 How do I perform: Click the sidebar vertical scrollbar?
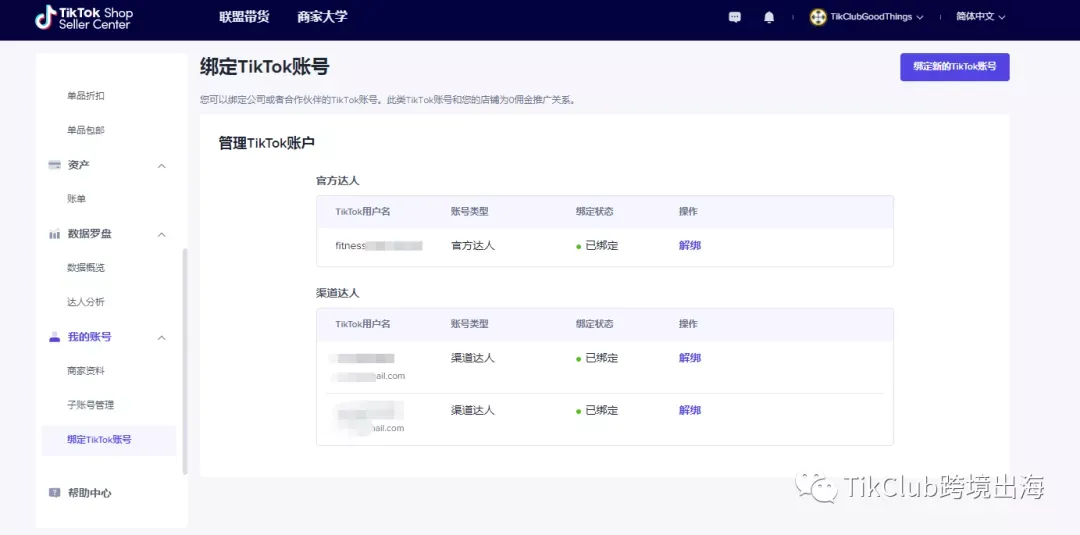(x=185, y=361)
